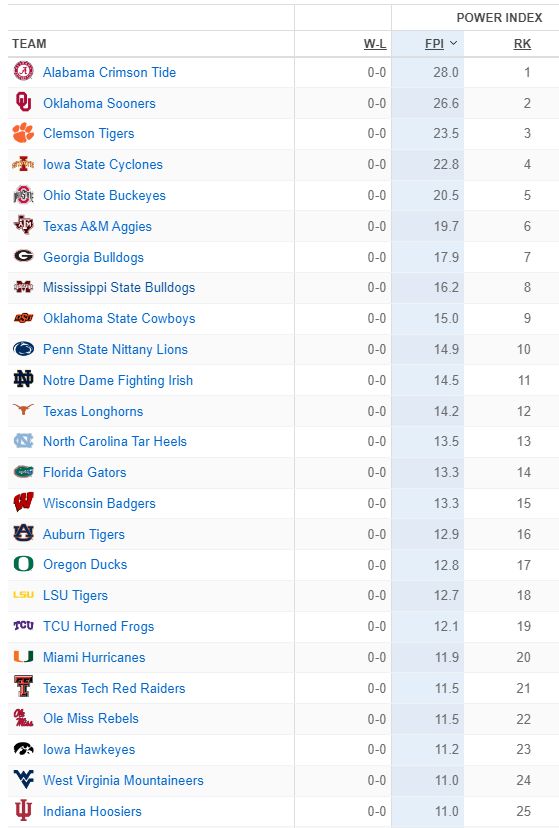Click the Alabama Crimson Tide logo icon

click(23, 71)
